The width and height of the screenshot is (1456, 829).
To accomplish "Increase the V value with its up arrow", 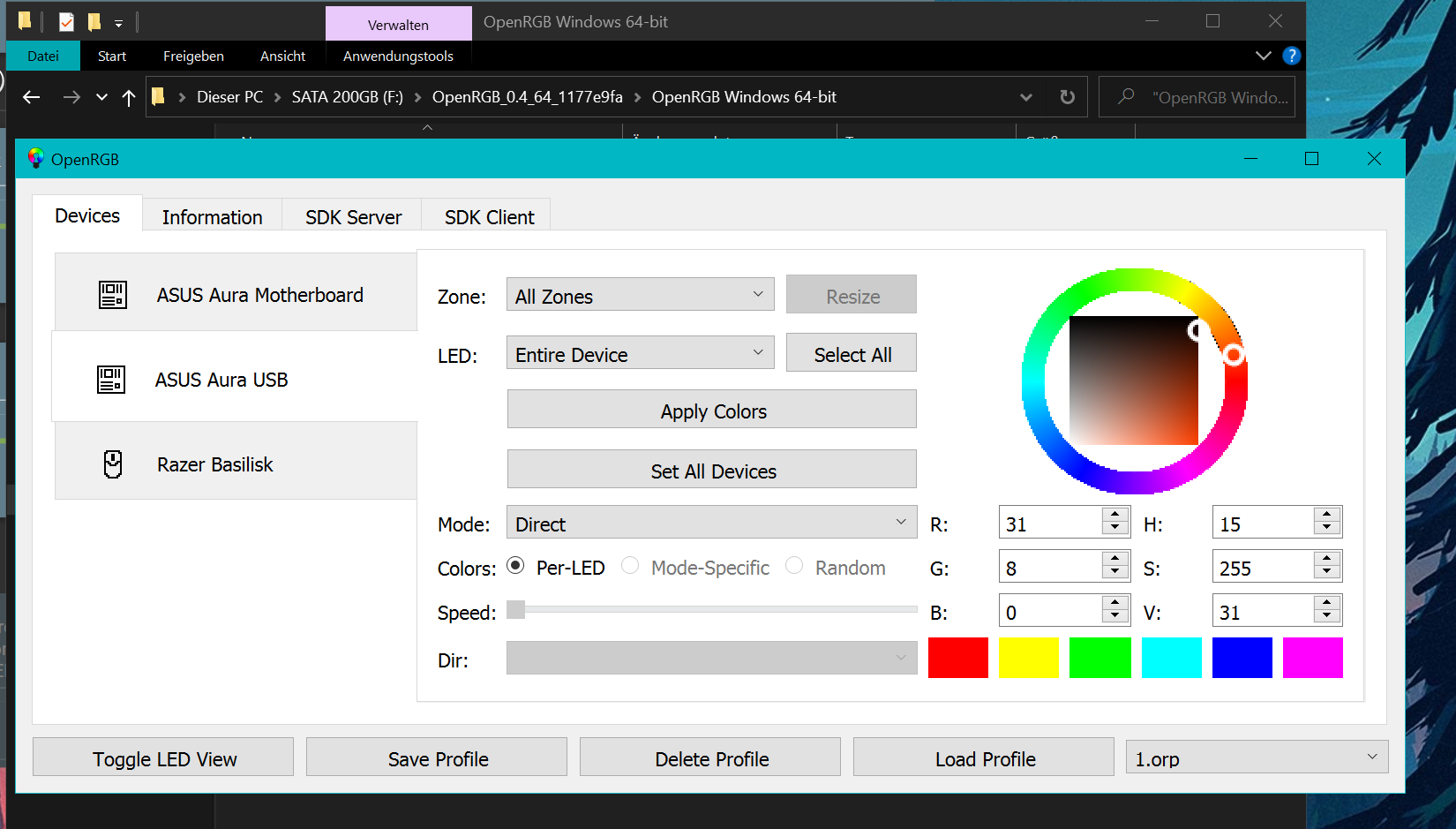I will coord(1327,602).
